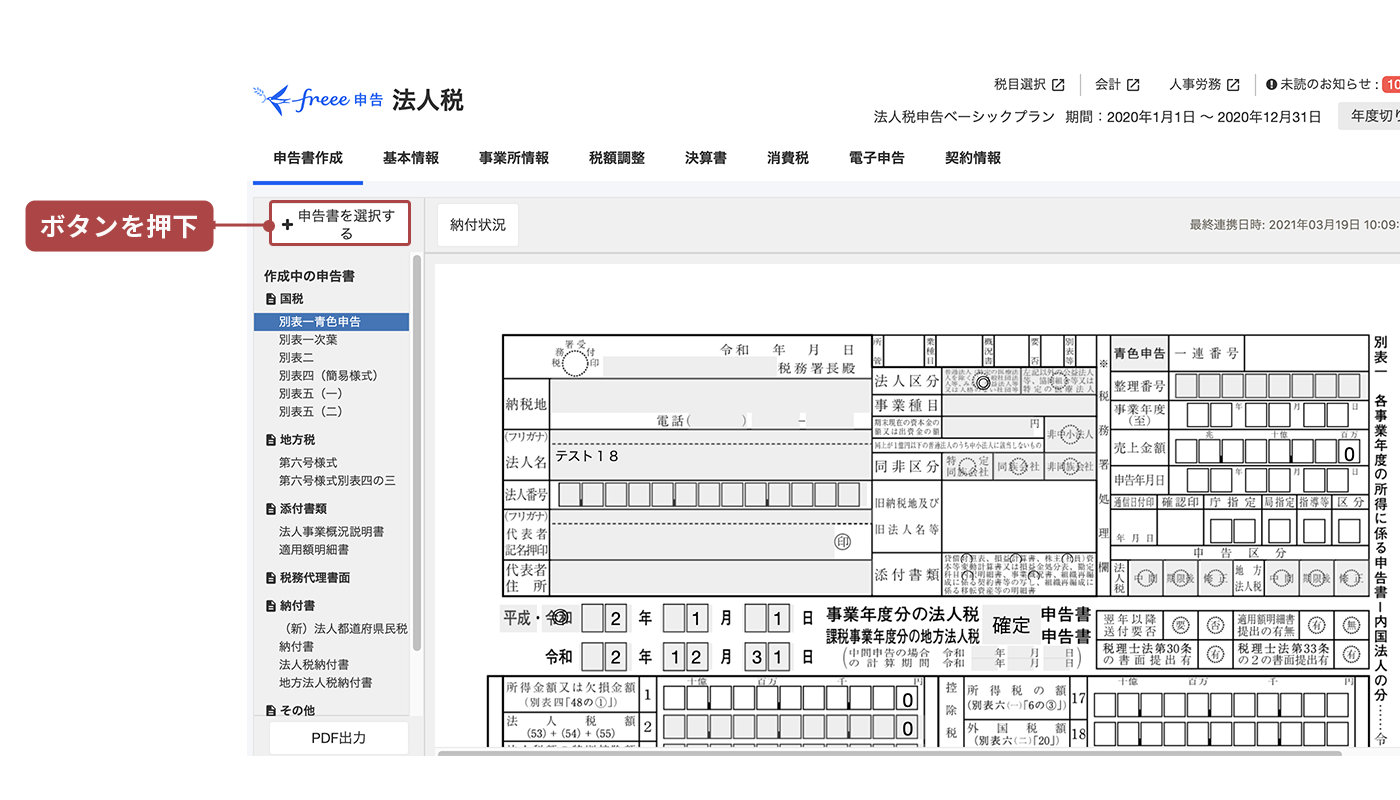Screen dimensions: 1400x800
Task: Select 別表二 in the sidebar list
Action: 298,357
